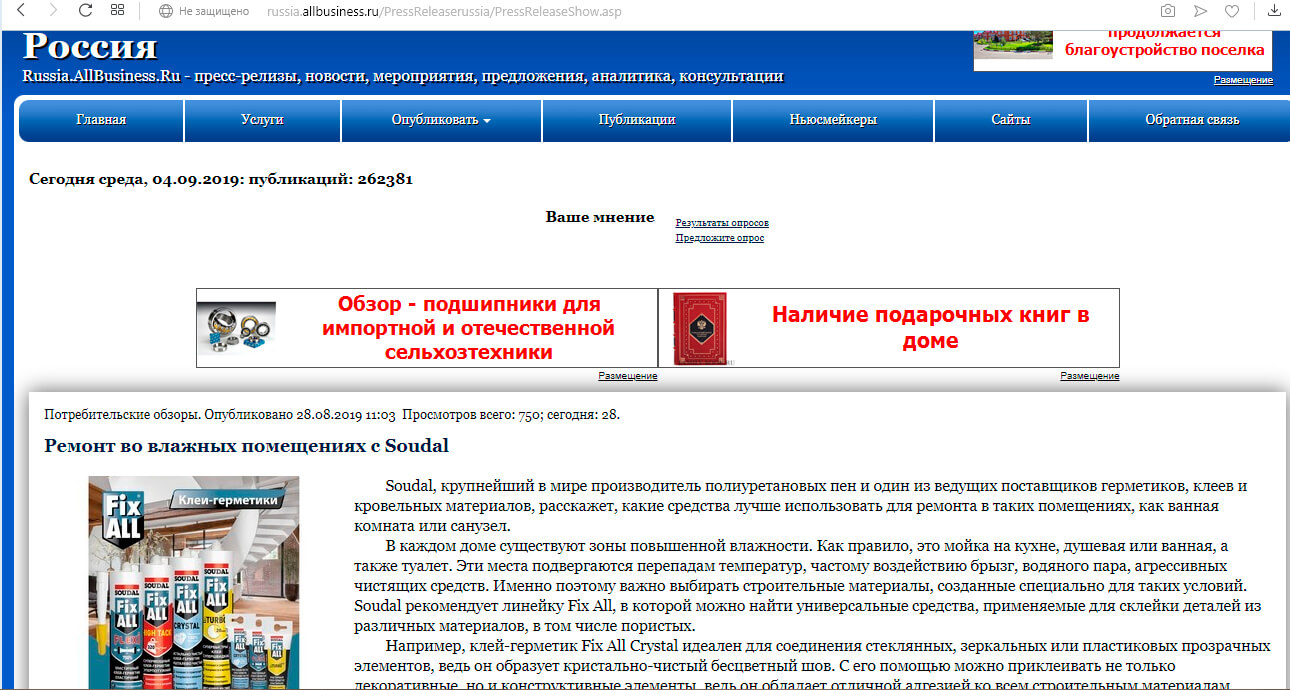
Task: Open the Ньюсмейкеры menu item
Action: [833, 120]
